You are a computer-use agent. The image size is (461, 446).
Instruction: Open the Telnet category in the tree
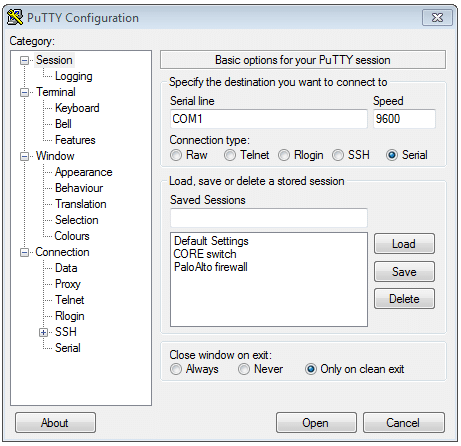pyautogui.click(x=69, y=300)
